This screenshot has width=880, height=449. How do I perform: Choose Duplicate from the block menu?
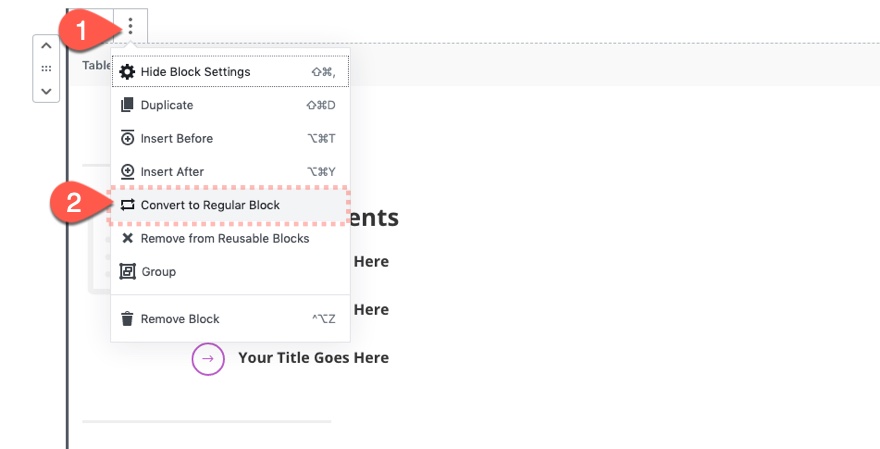click(x=230, y=105)
